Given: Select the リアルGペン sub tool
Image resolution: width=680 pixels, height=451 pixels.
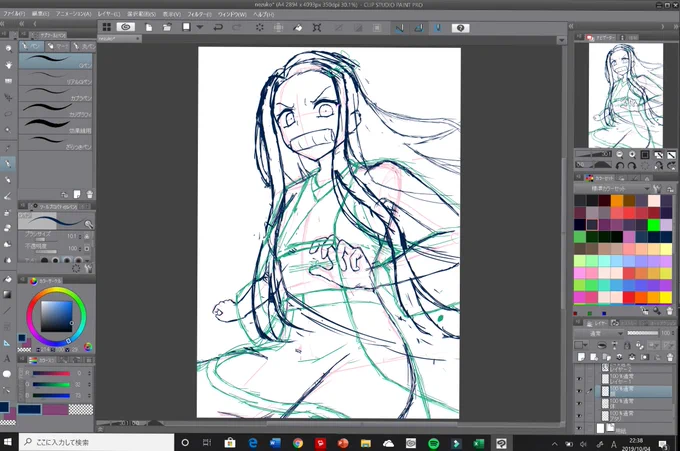Looking at the screenshot, I should [x=56, y=78].
